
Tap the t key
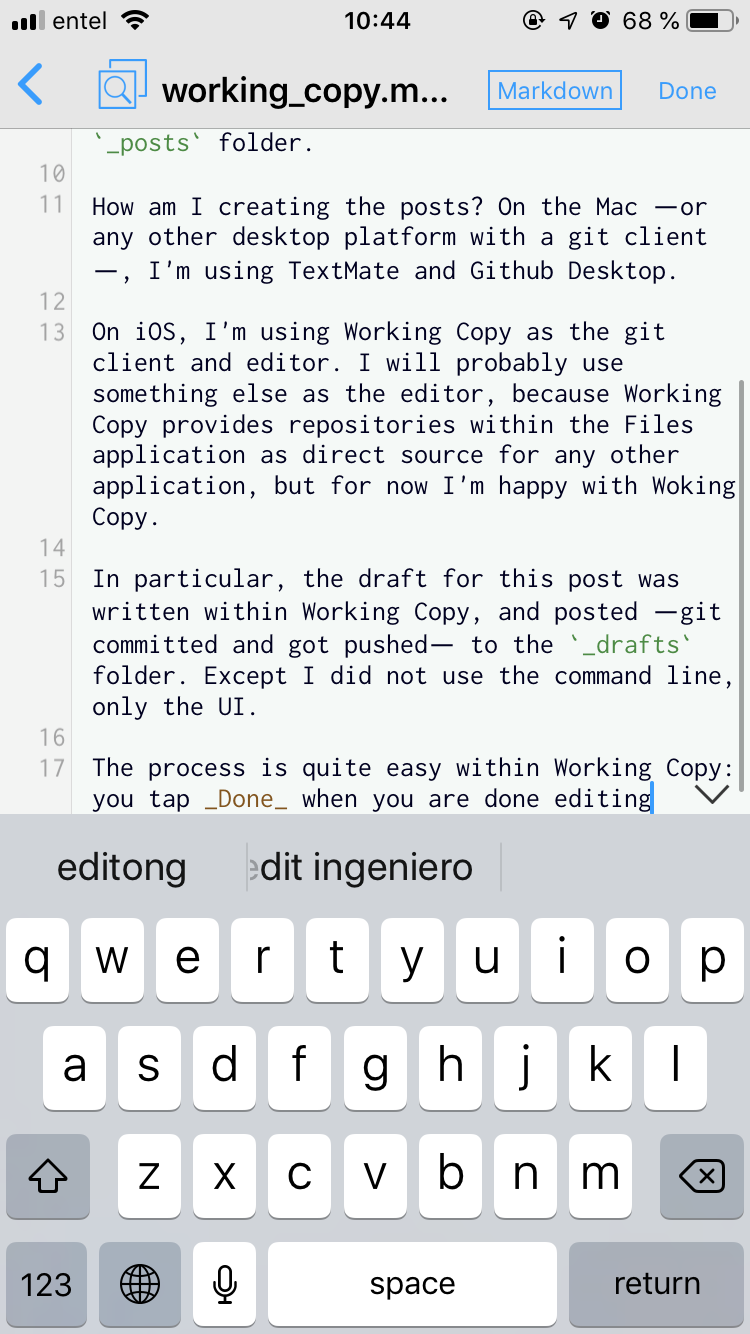337,961
